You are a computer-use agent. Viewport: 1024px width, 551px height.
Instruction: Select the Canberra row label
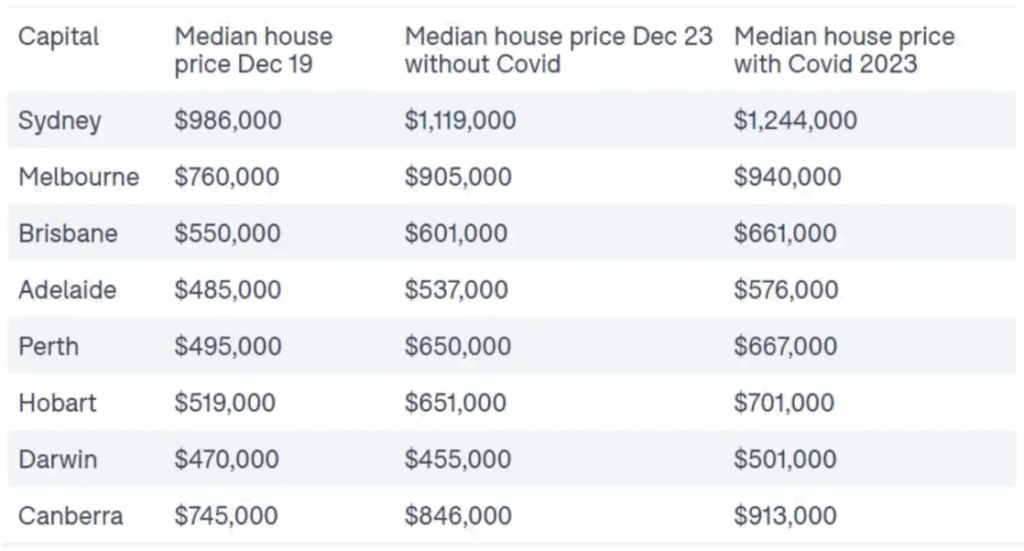(x=71, y=516)
